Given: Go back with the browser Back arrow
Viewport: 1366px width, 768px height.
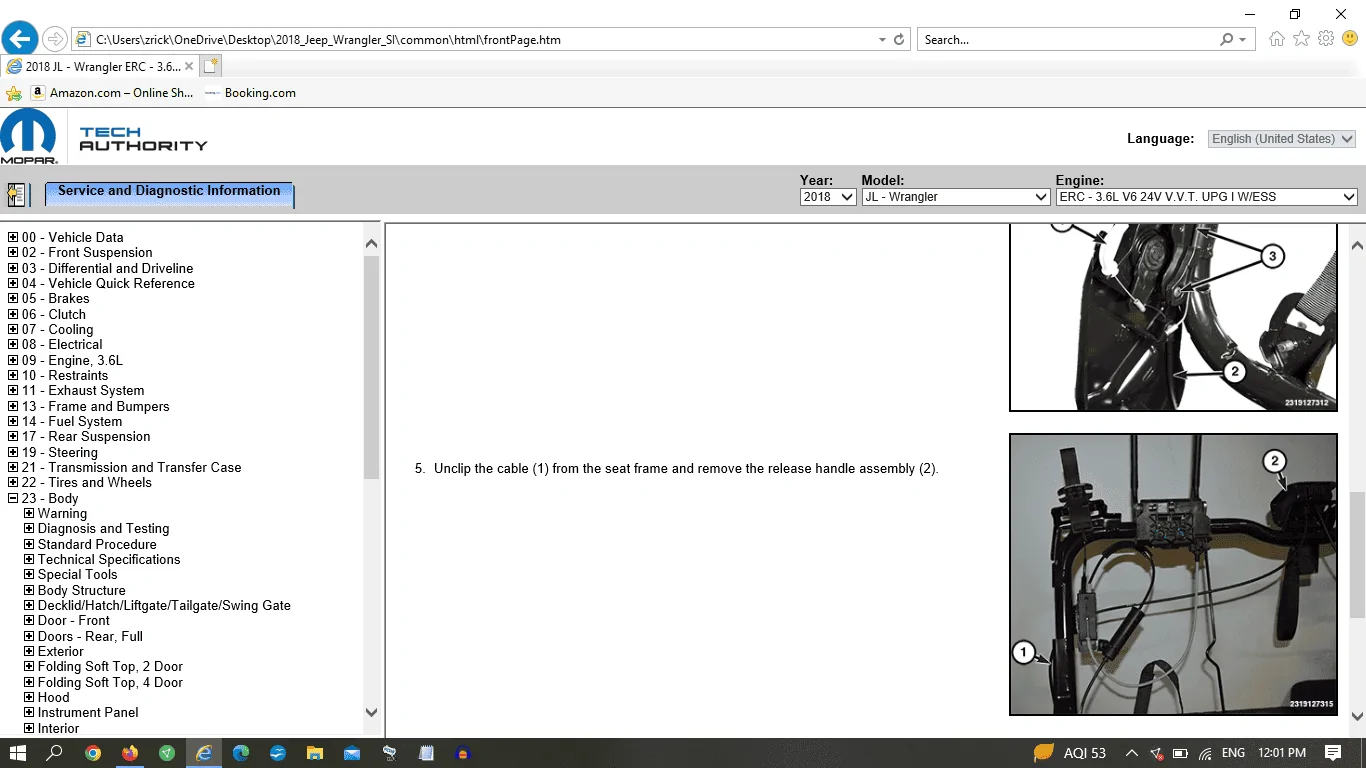Looking at the screenshot, I should [x=20, y=39].
